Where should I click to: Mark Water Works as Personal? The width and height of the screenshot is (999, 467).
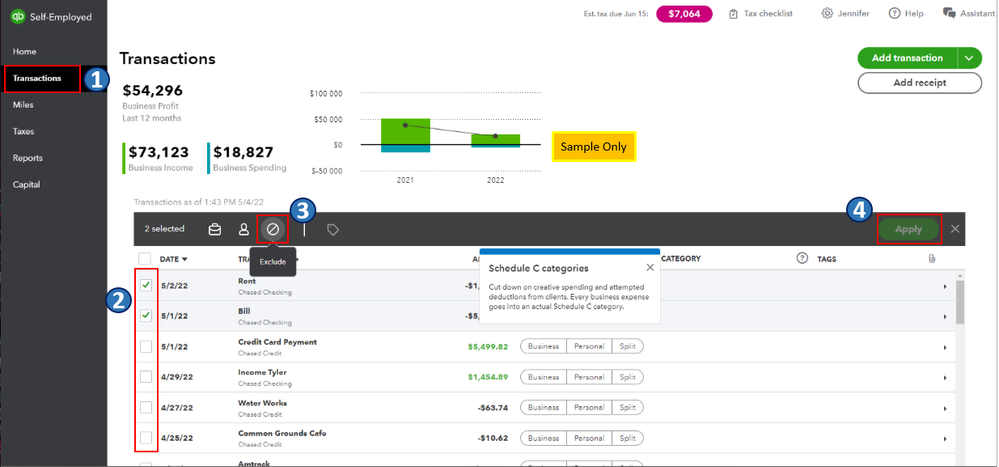(589, 407)
